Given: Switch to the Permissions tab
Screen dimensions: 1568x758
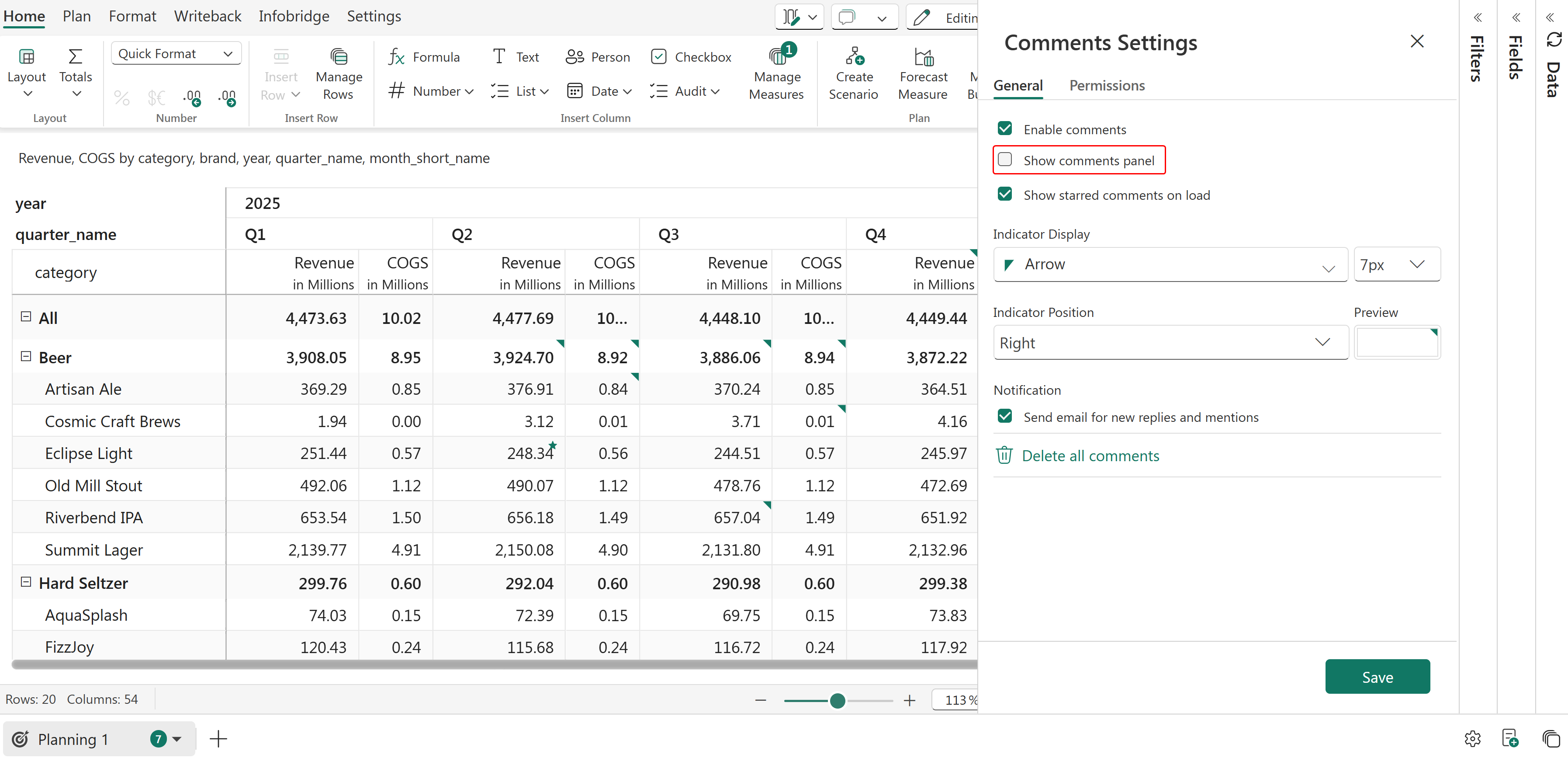Looking at the screenshot, I should click(1107, 85).
